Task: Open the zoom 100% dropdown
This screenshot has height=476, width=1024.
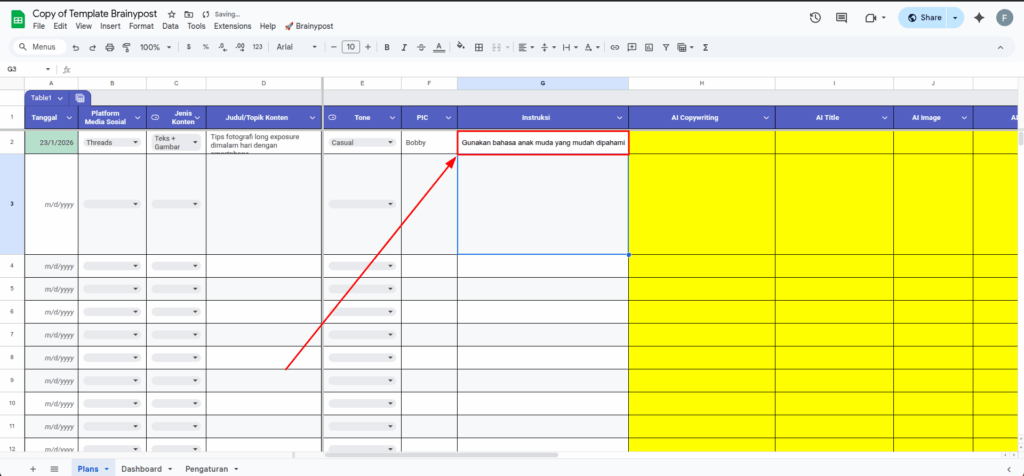Action: point(155,47)
